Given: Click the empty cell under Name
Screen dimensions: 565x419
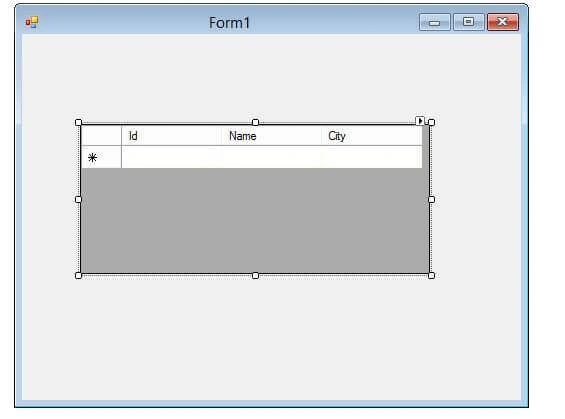Looking at the screenshot, I should pos(272,157).
